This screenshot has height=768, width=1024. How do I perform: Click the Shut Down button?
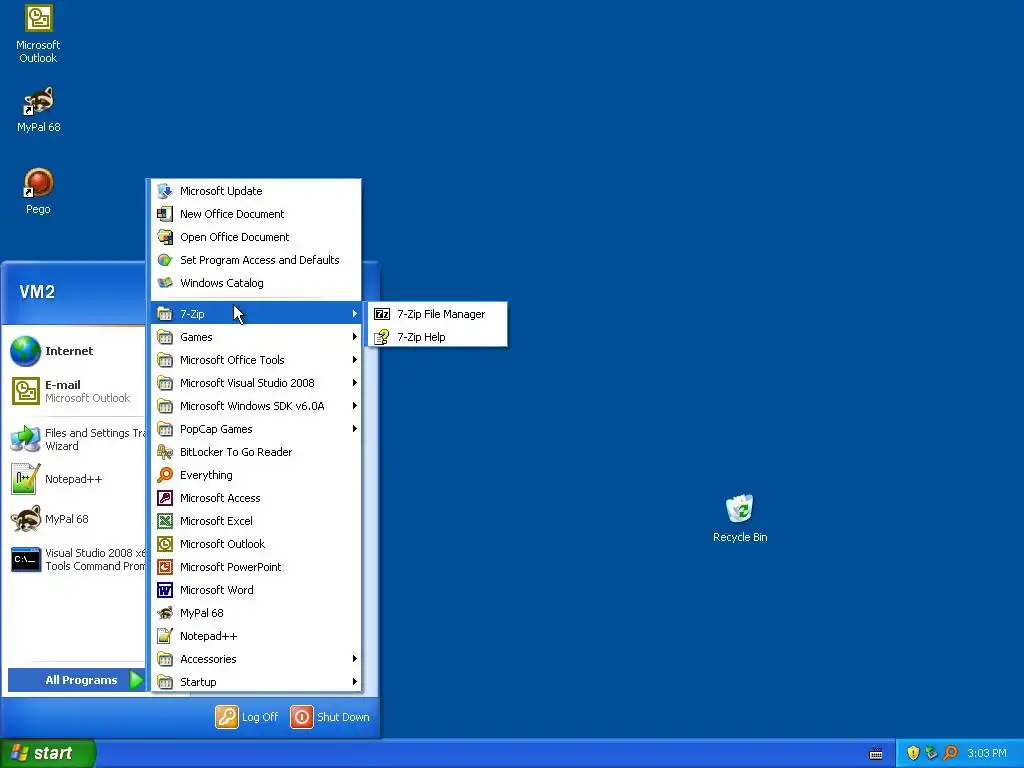[330, 717]
